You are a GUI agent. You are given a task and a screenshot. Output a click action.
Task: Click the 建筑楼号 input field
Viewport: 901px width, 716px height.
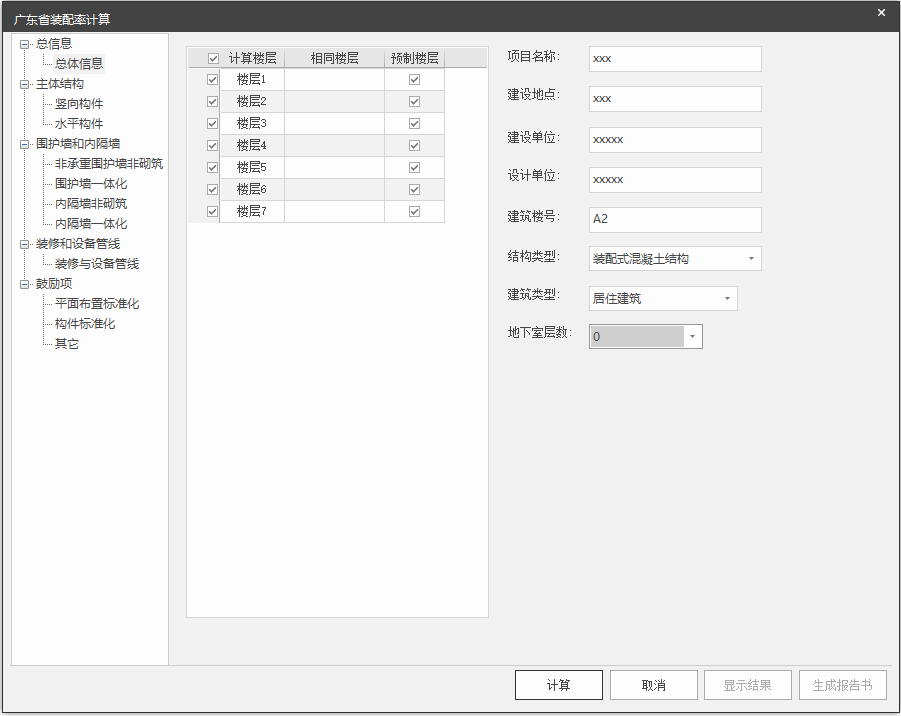(x=675, y=219)
